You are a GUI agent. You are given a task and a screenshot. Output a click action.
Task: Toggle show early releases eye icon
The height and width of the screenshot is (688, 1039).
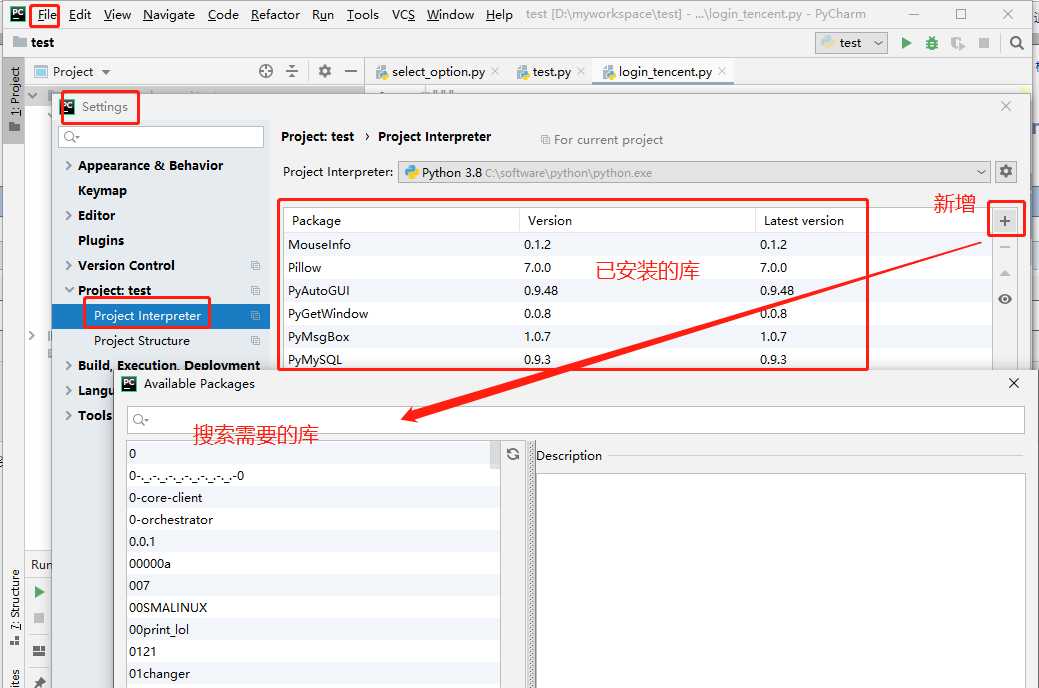click(x=1005, y=299)
